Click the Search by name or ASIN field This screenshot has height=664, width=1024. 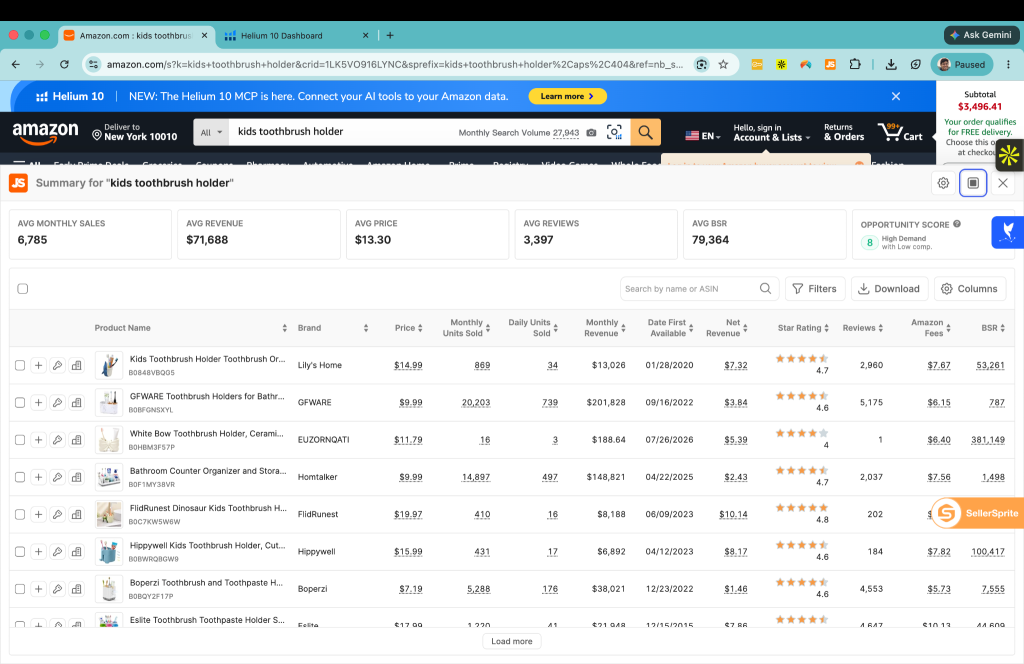(x=699, y=289)
